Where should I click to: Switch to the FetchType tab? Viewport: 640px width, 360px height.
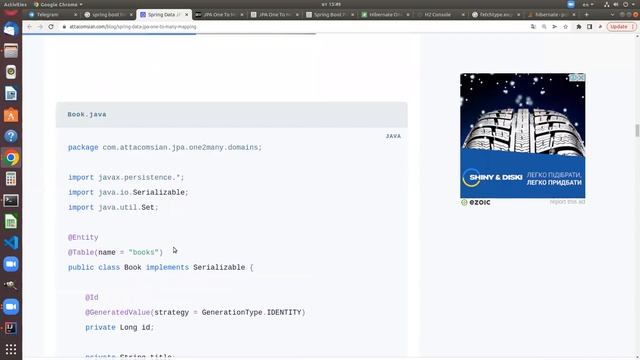(x=496, y=14)
